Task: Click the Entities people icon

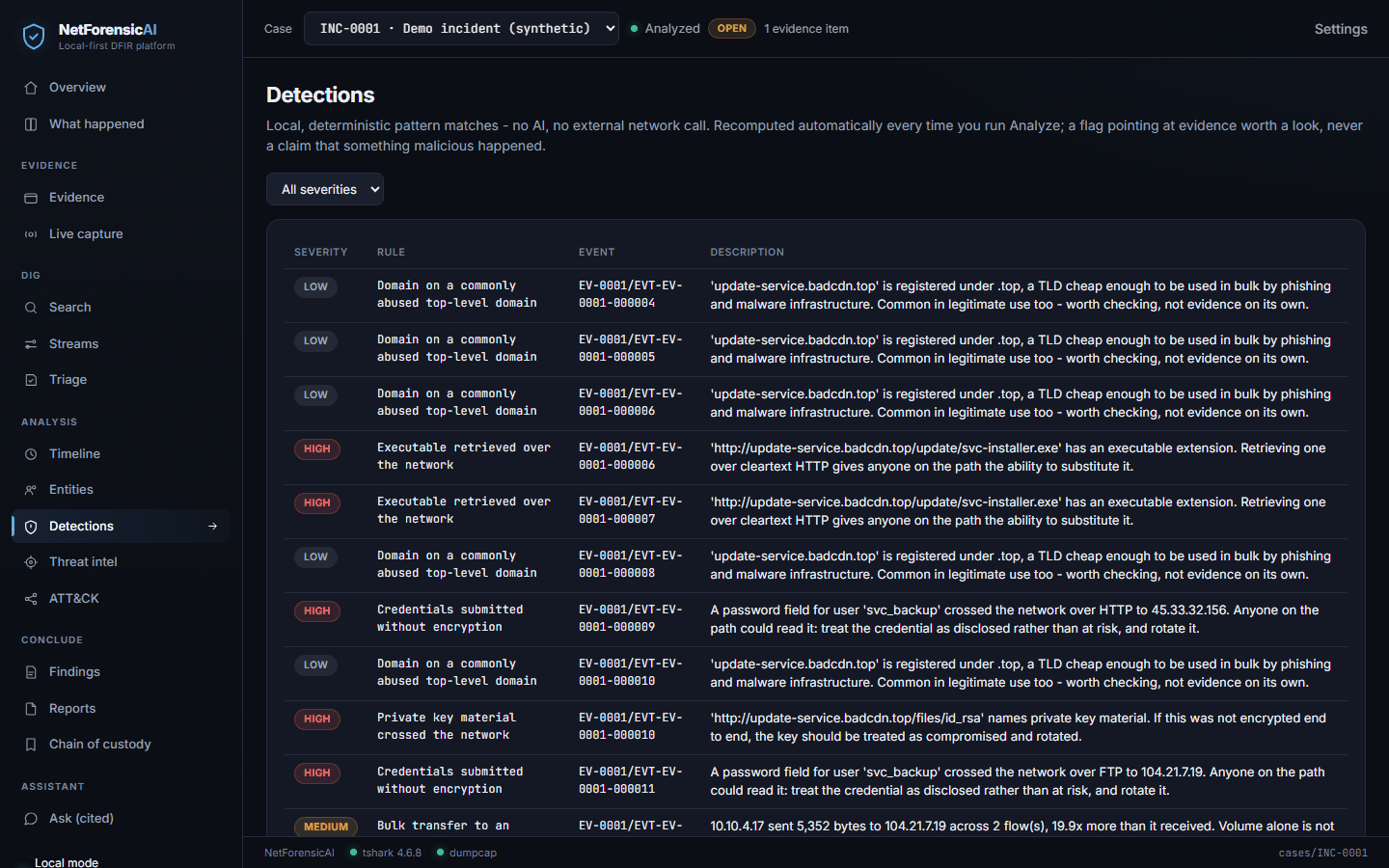Action: [x=31, y=490]
